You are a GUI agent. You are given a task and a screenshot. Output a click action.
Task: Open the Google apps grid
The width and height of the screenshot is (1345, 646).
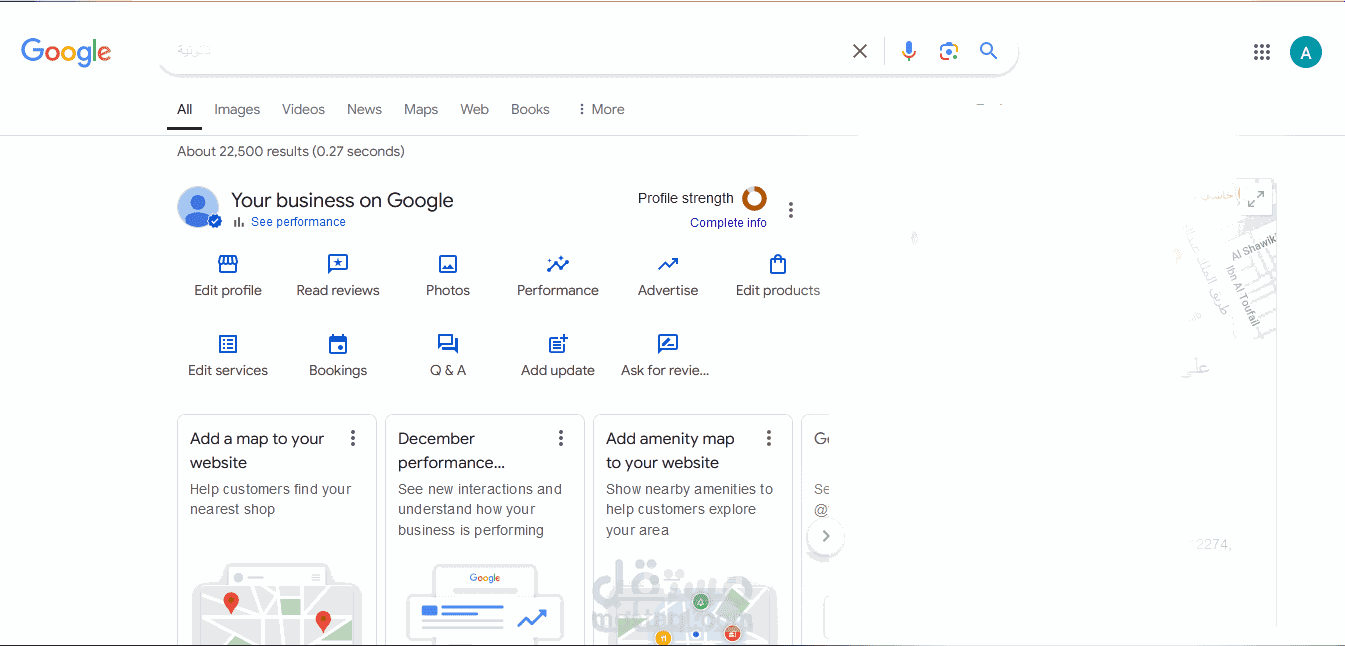1262,52
